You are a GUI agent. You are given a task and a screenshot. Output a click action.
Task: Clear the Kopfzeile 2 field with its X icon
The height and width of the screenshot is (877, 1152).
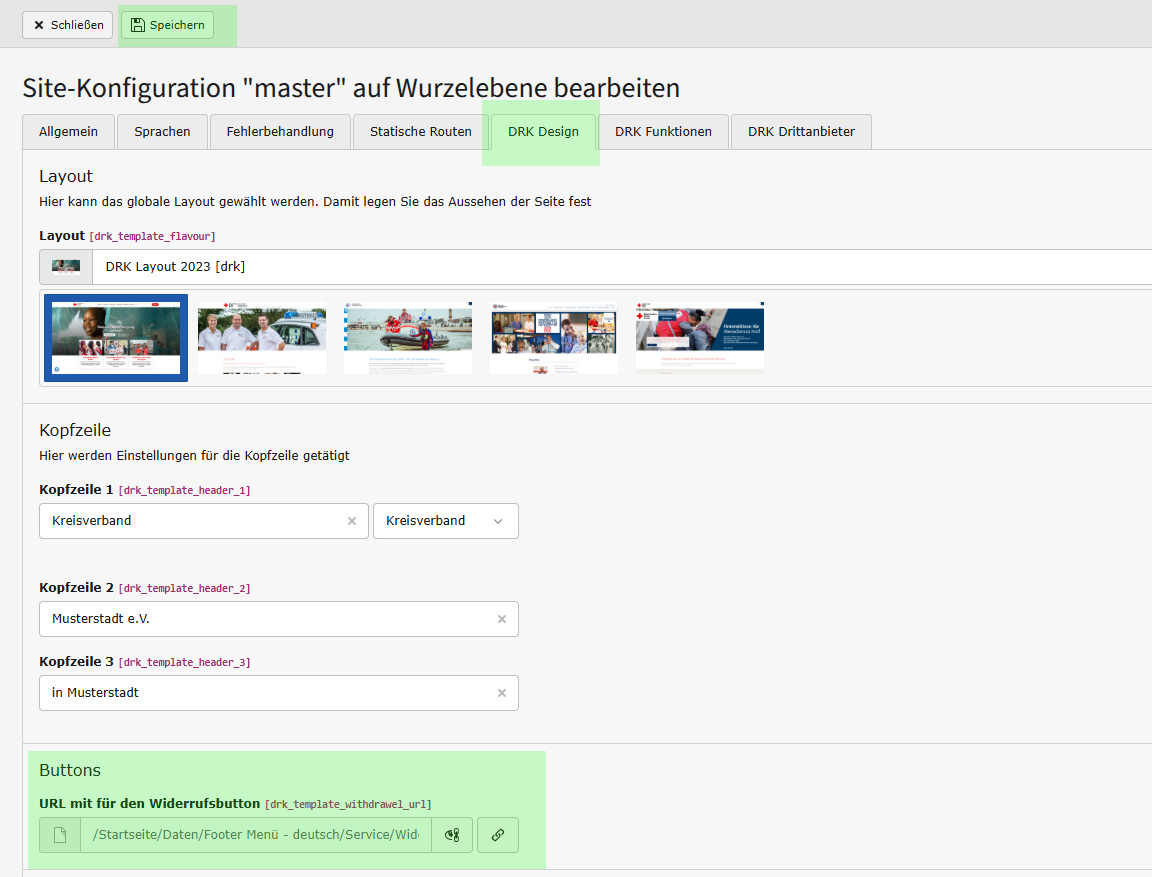pos(502,619)
